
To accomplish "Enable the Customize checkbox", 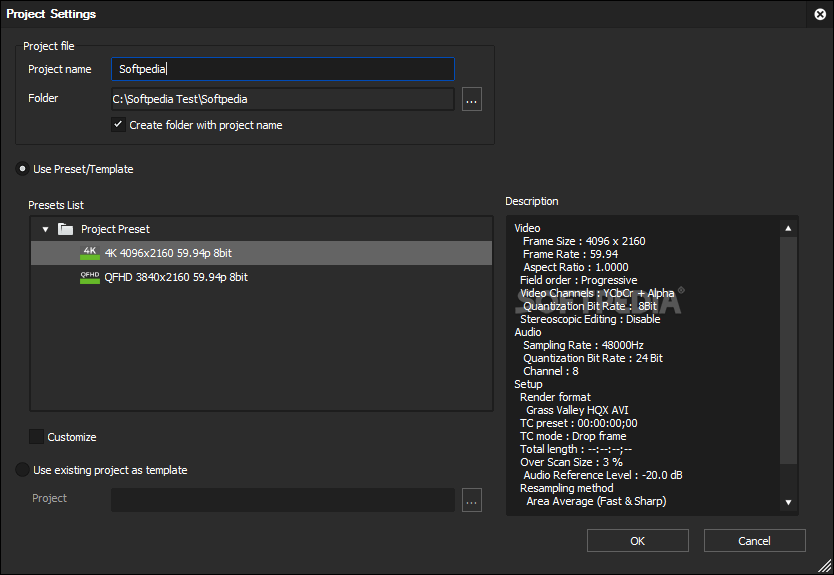I will [36, 437].
